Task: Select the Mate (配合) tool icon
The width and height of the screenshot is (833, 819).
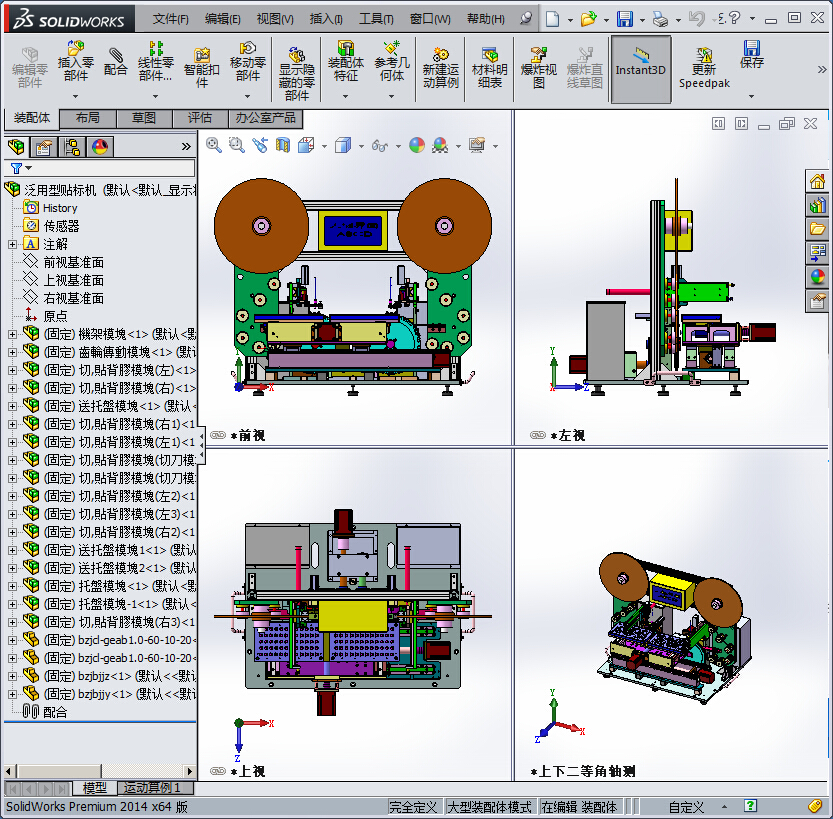Action: click(x=115, y=62)
